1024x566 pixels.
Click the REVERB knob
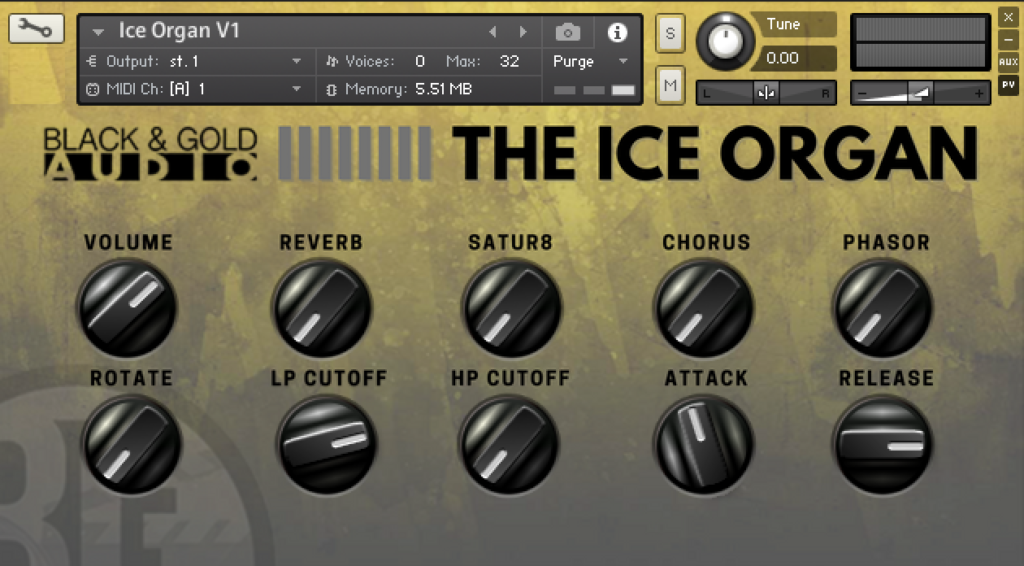tap(322, 307)
